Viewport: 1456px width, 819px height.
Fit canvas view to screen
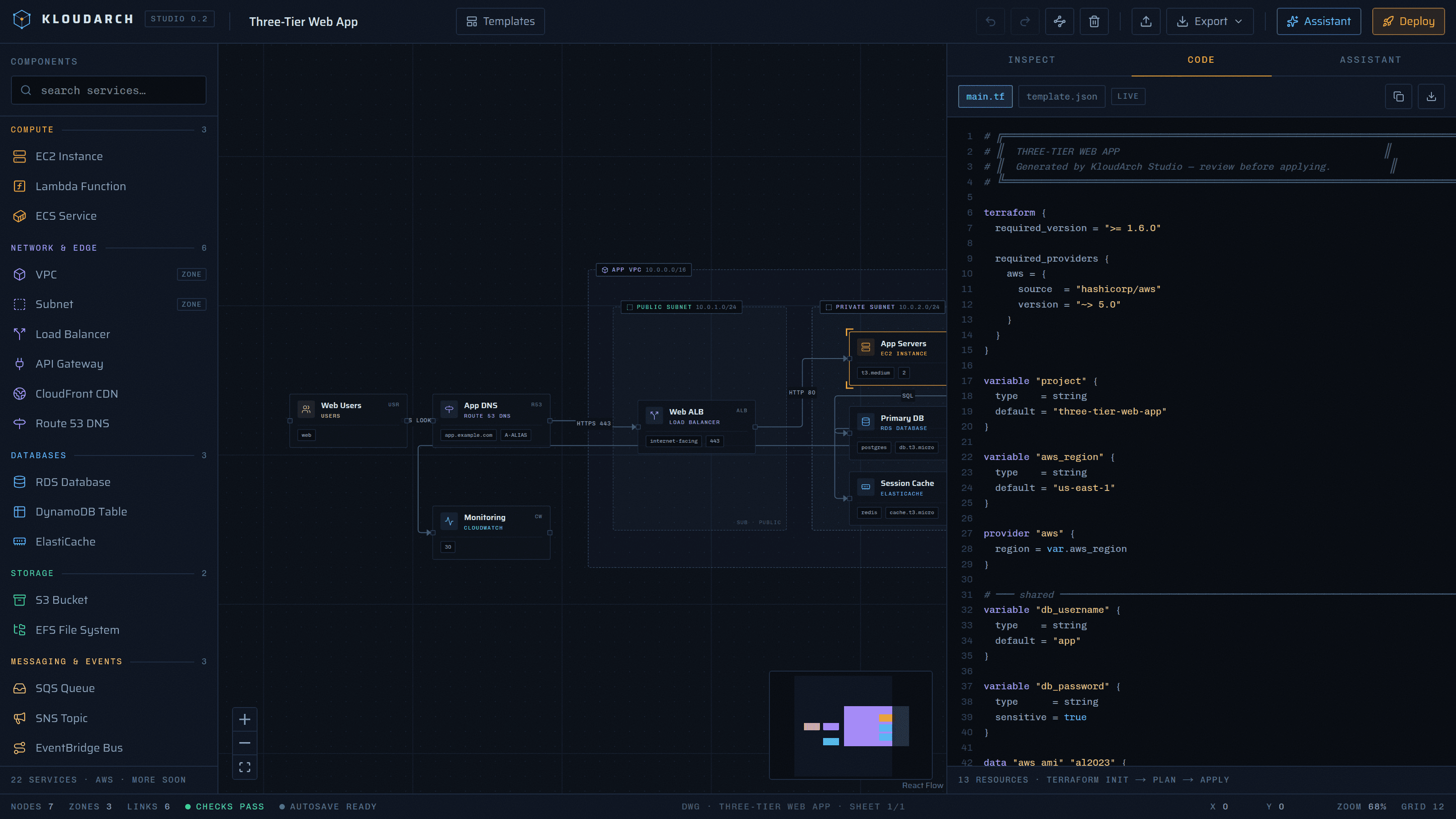coord(245,768)
